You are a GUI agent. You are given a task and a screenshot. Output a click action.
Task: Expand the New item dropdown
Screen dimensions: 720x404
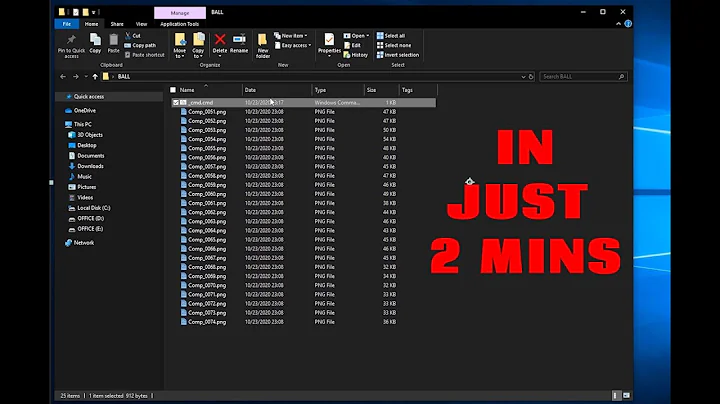click(293, 35)
